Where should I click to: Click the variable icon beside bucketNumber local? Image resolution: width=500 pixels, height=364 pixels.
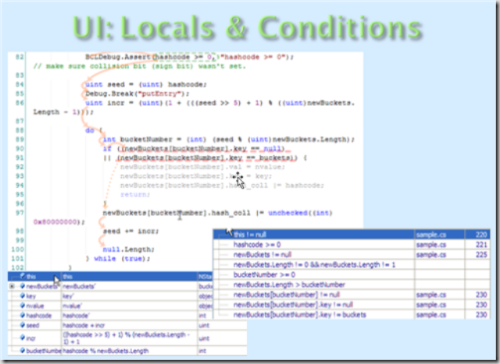click(x=22, y=350)
